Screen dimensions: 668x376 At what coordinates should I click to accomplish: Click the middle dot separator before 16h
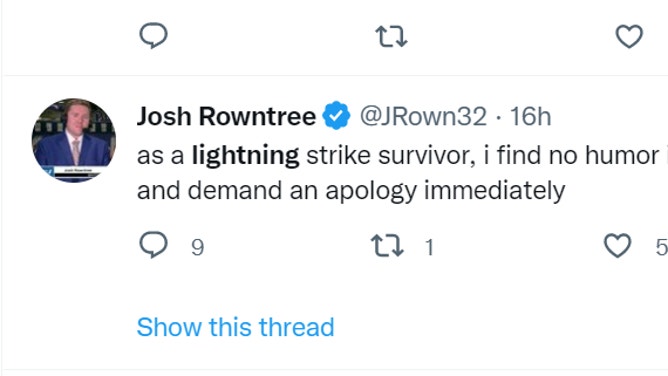(498, 117)
